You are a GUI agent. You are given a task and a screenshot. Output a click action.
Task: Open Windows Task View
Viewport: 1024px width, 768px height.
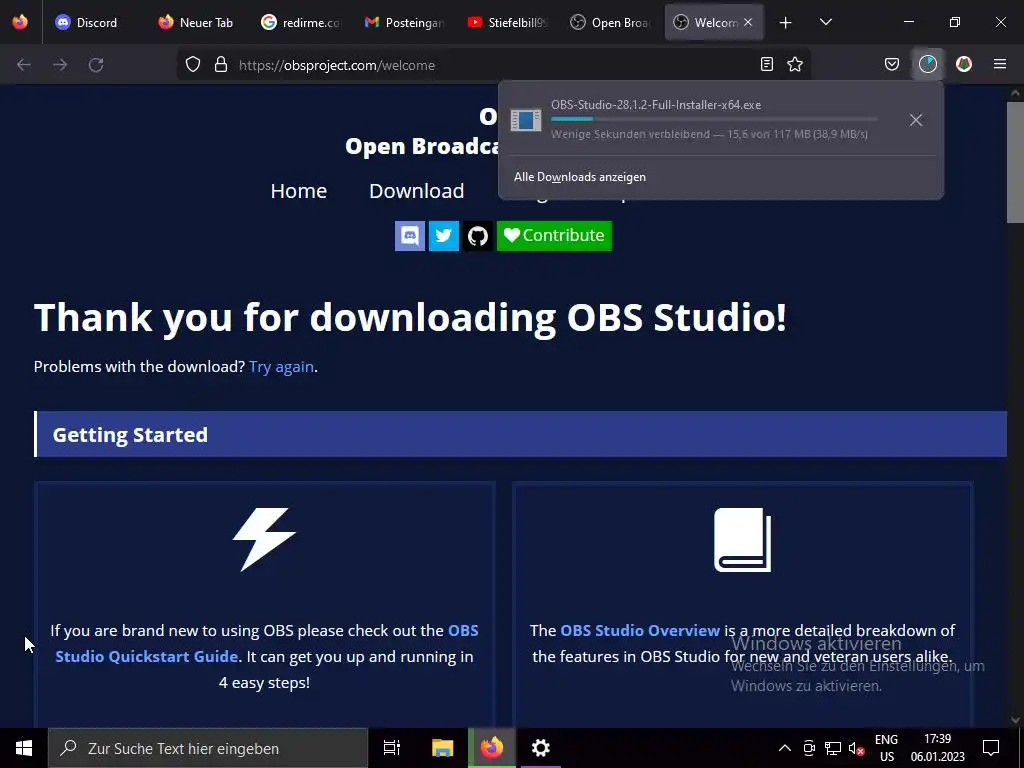tap(392, 748)
